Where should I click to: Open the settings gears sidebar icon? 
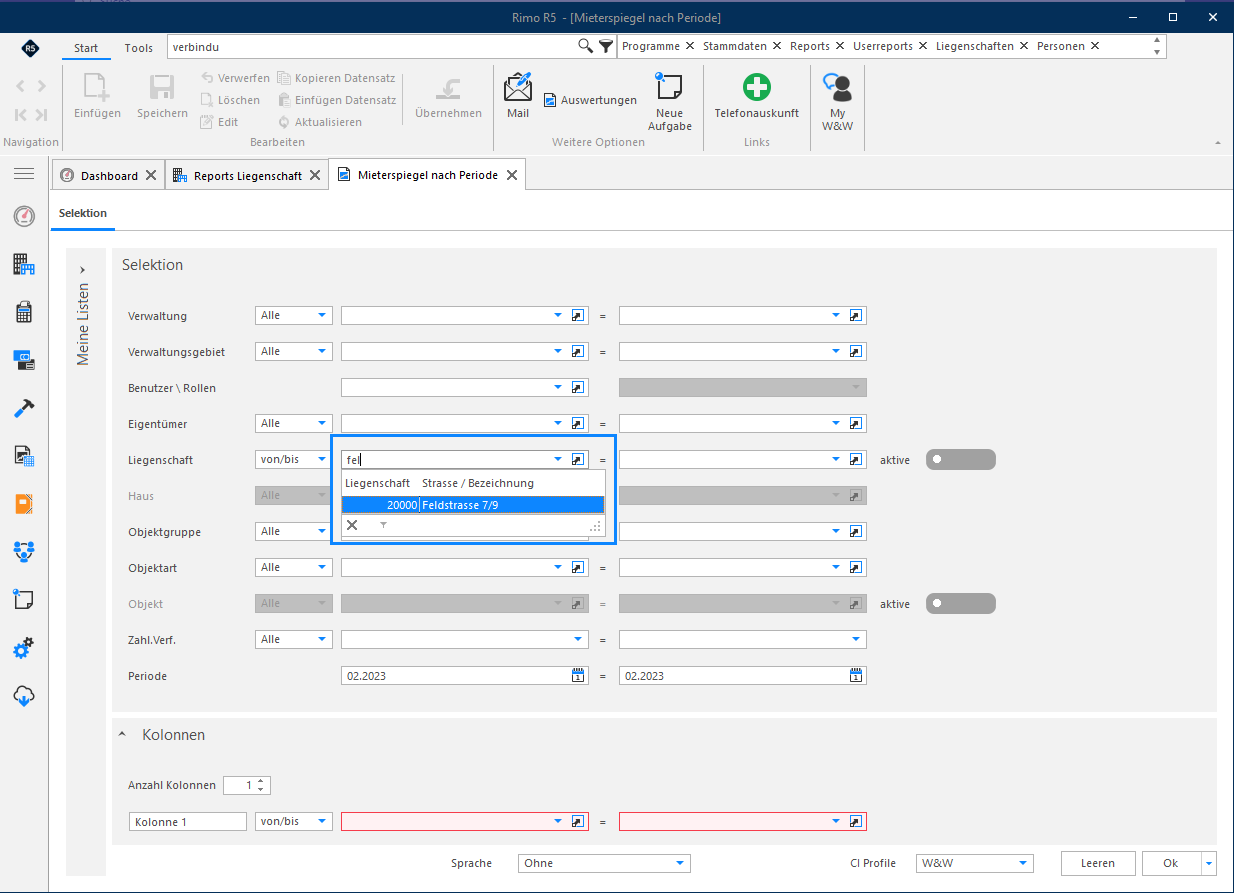[24, 648]
